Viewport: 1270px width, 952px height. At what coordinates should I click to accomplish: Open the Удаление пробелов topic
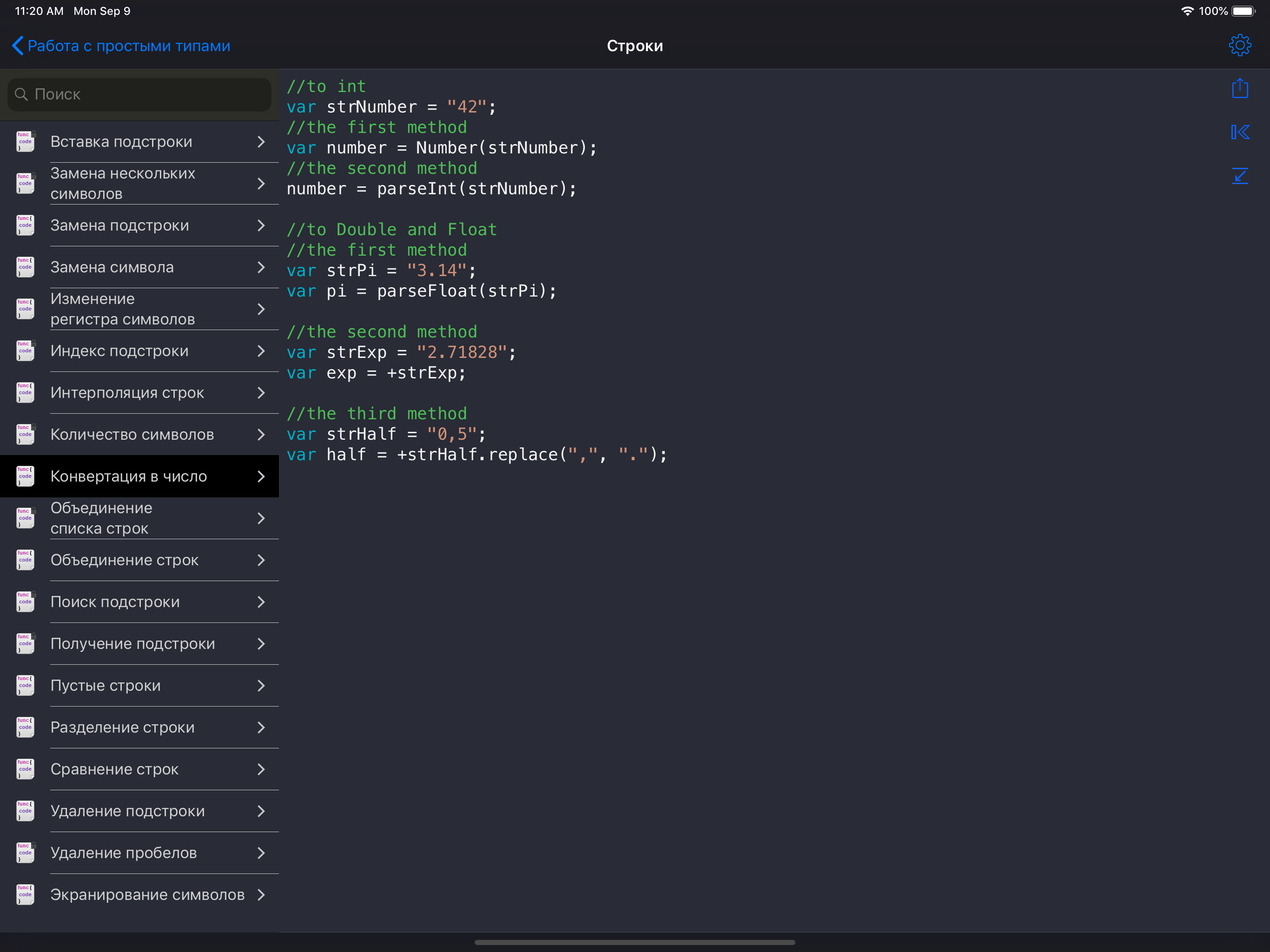point(124,853)
